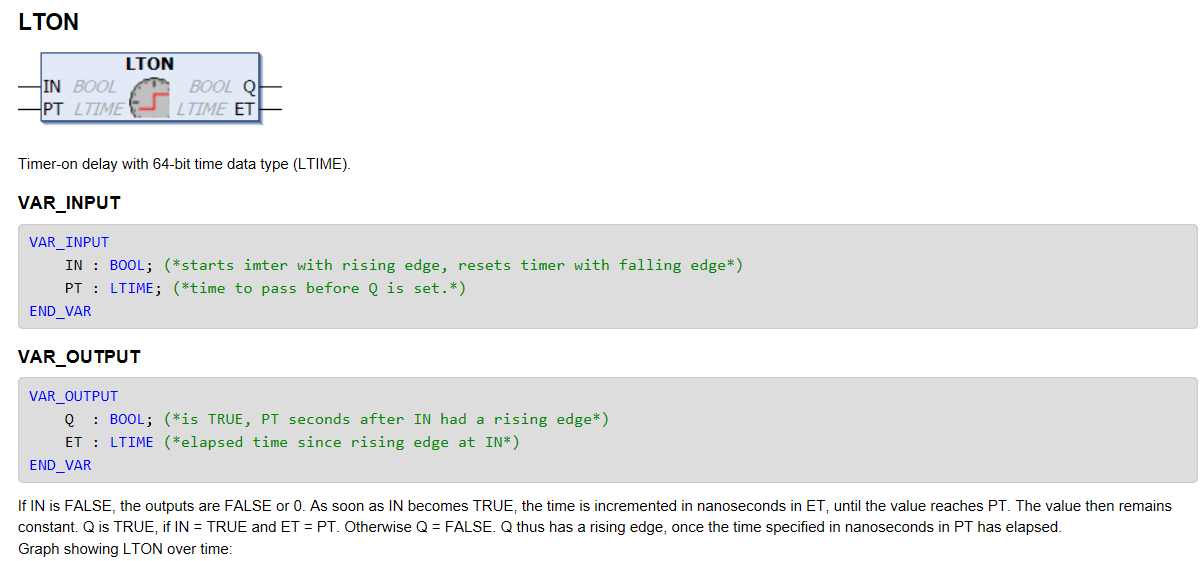Screen dimensions: 1204x561
Task: Click the 'Graph showing LTON over time' text
Action: tap(125, 549)
